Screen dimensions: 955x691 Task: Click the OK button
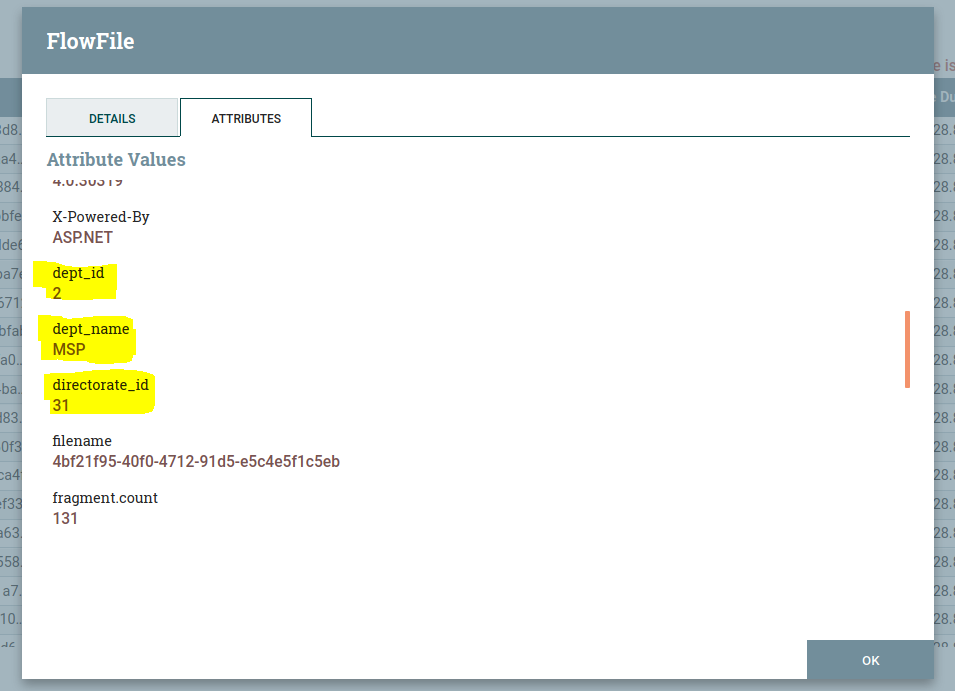[869, 660]
